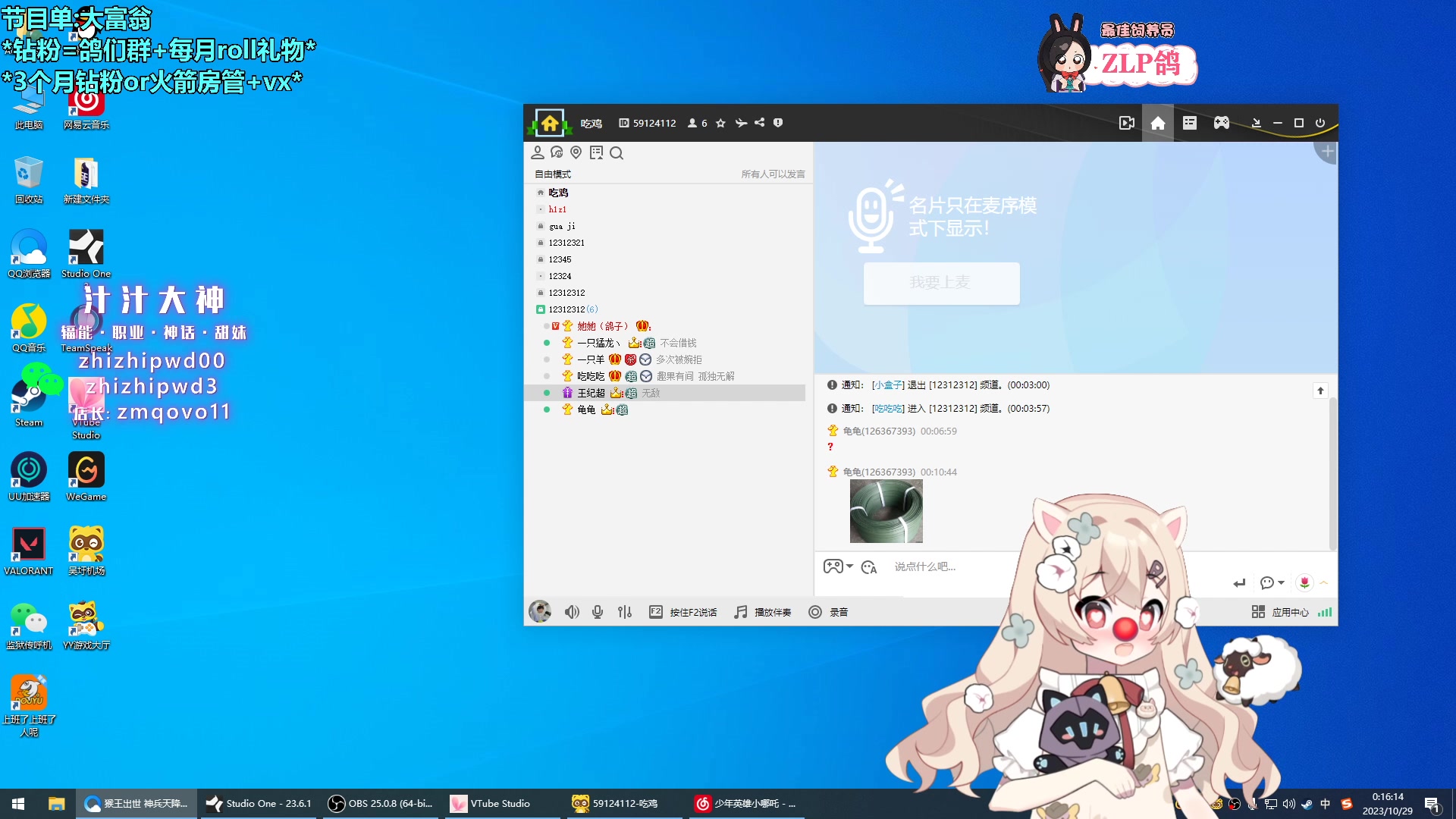Click the 吃吃吃 username link in the notice

888,409
